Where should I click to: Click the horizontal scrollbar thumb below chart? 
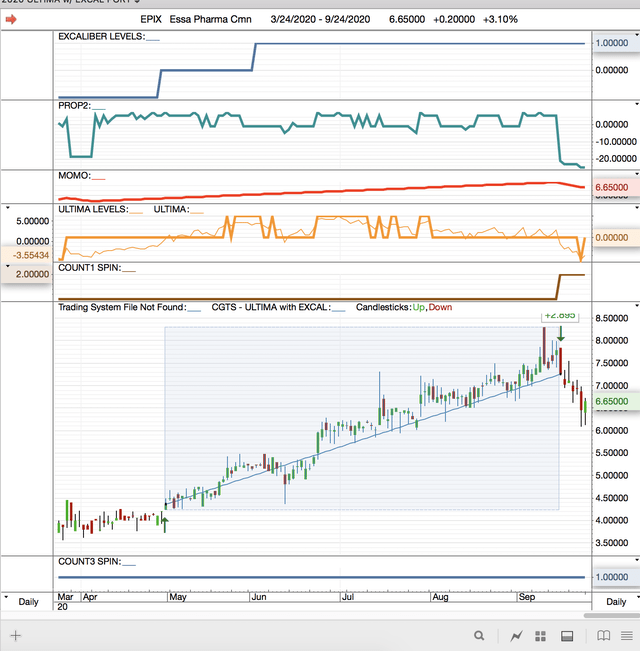(x=611, y=615)
